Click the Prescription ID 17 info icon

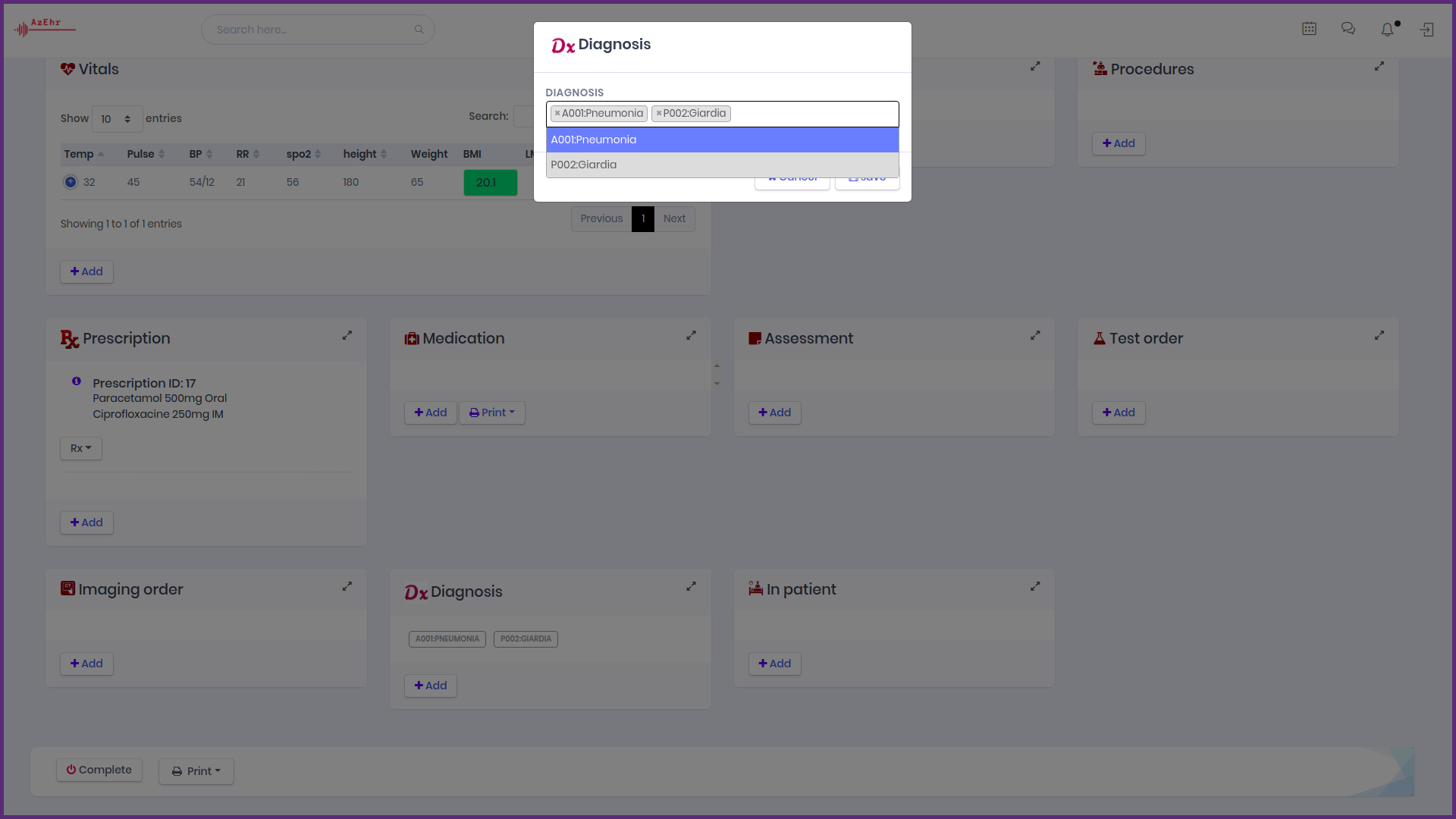(77, 381)
